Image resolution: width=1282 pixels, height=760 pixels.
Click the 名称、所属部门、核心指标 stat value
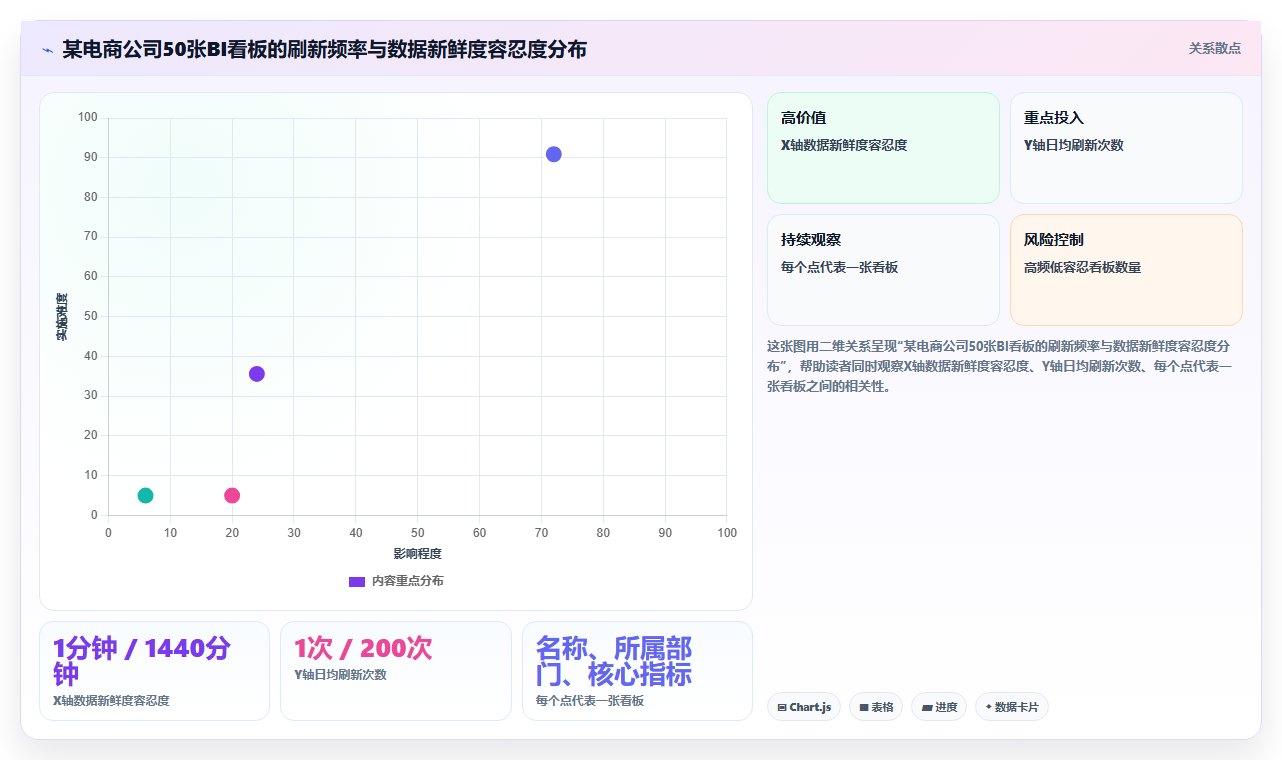coord(614,660)
